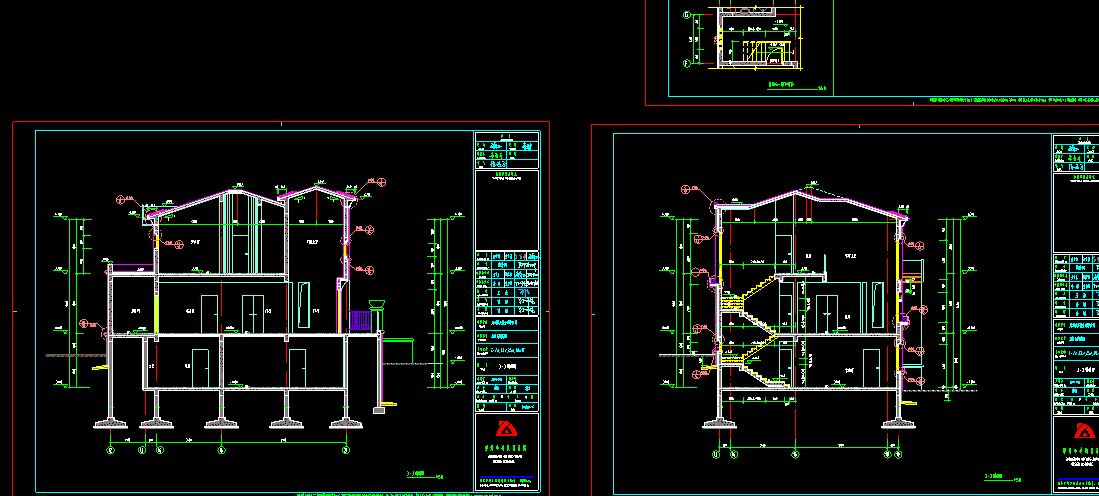Viewport: 1099px width, 496px height.
Task: Select the rightmost column footing in right section
Action: (898, 423)
